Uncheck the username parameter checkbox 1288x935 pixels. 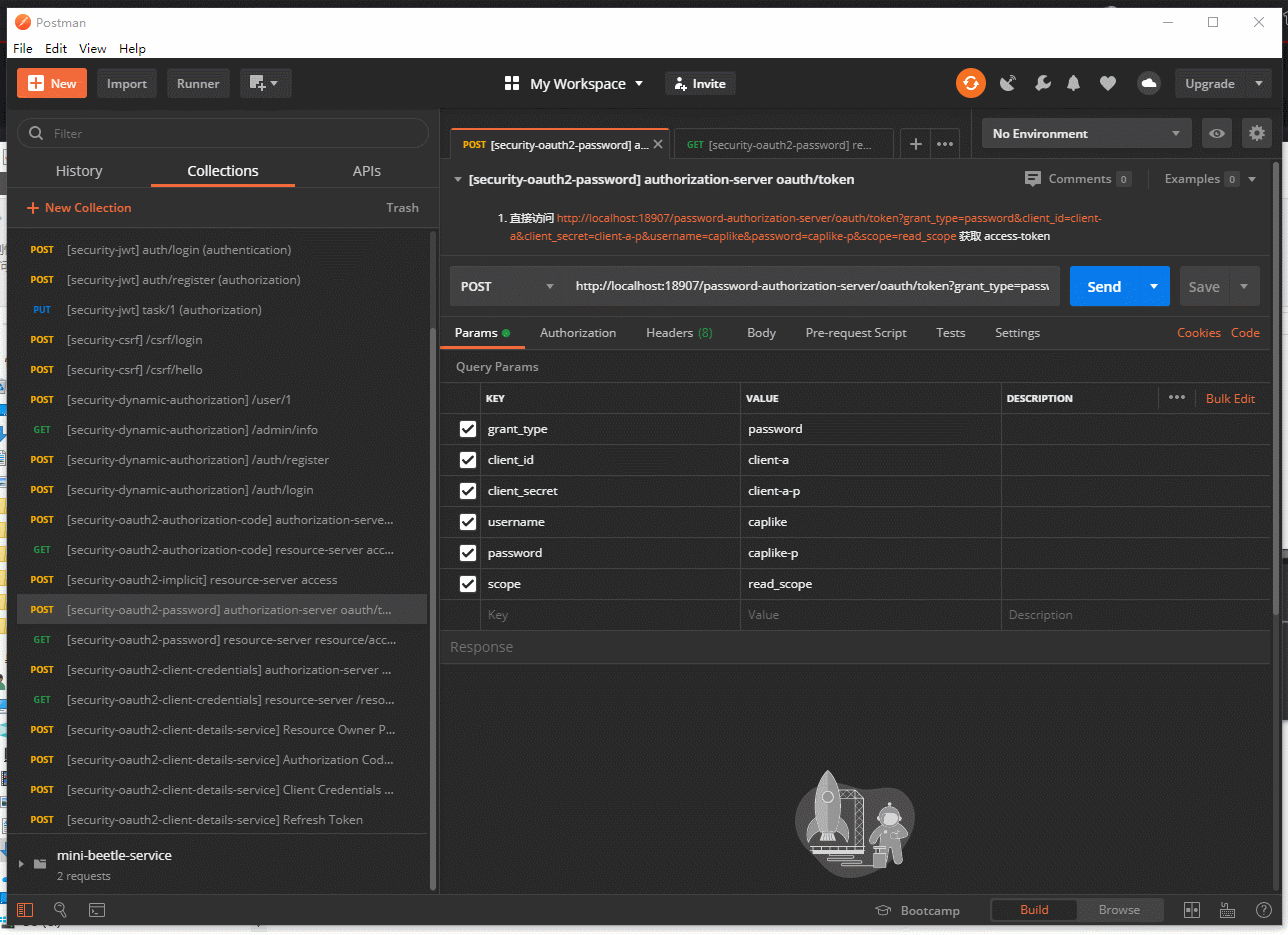467,522
